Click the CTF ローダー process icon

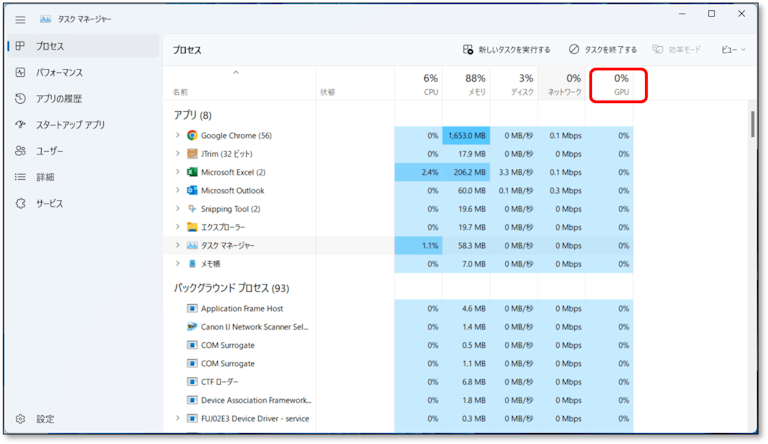point(192,382)
